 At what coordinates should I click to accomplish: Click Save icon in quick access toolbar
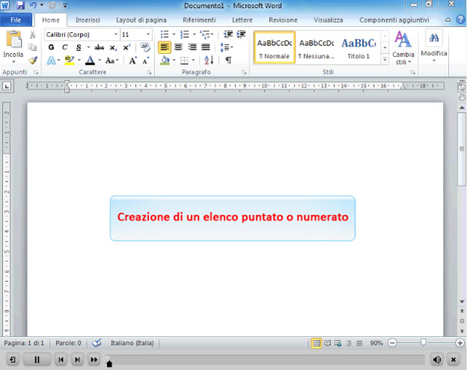(x=20, y=5)
